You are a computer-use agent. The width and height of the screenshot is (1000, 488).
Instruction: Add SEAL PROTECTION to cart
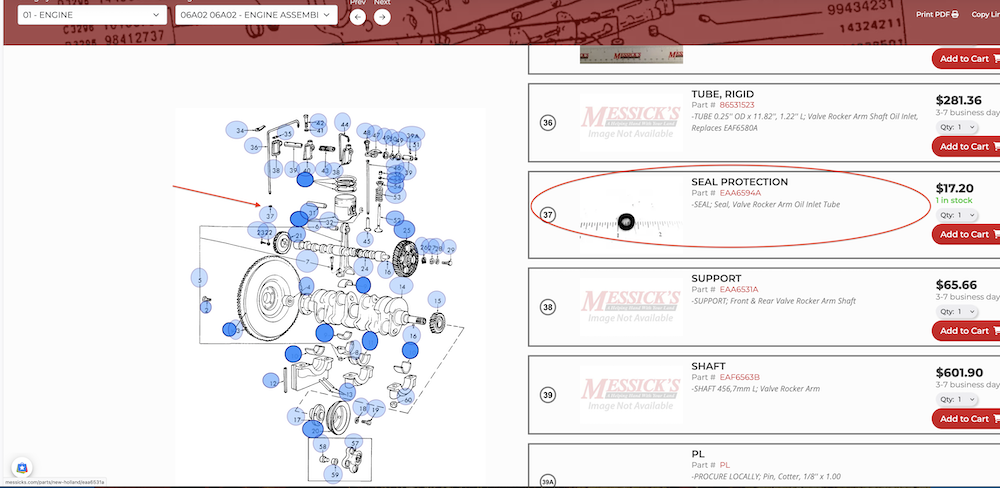[x=966, y=234]
